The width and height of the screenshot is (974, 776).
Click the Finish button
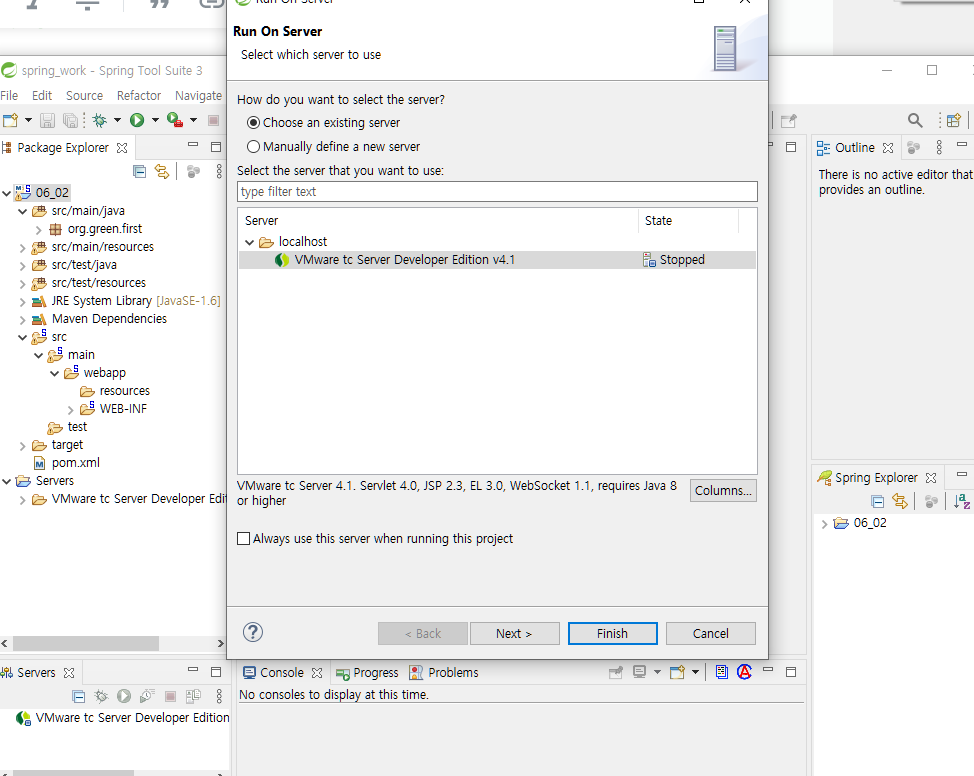pos(612,633)
